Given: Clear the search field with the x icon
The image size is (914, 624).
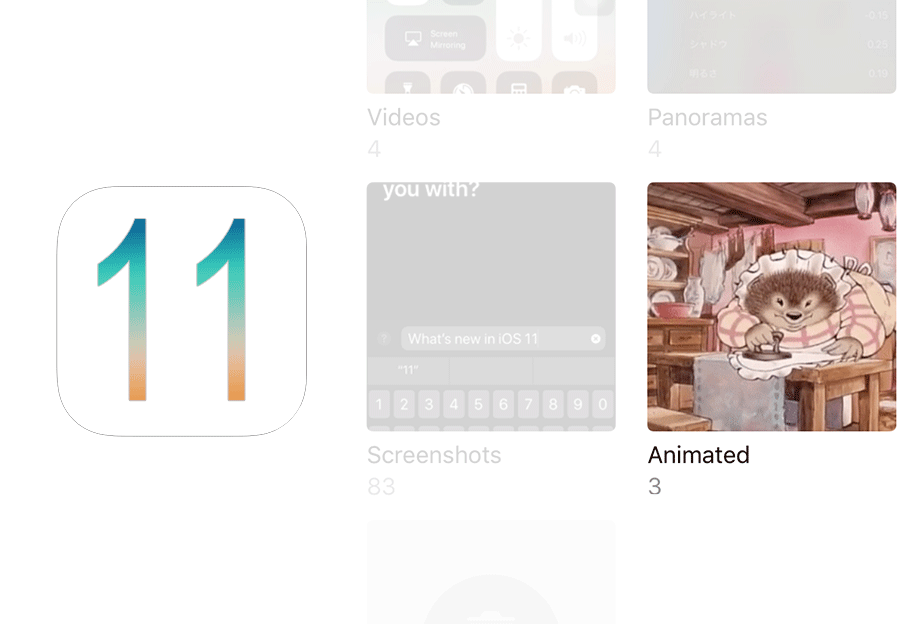Looking at the screenshot, I should (595, 339).
